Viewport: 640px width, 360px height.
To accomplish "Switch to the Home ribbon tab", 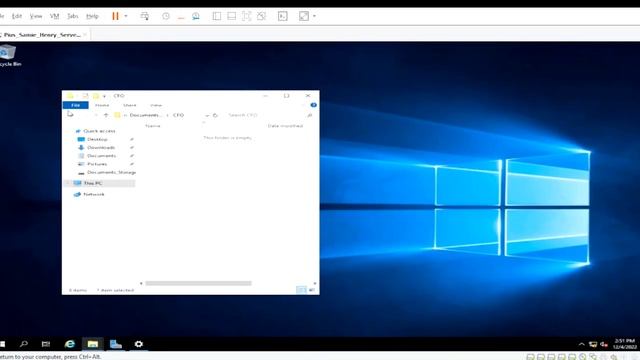I will (x=102, y=105).
